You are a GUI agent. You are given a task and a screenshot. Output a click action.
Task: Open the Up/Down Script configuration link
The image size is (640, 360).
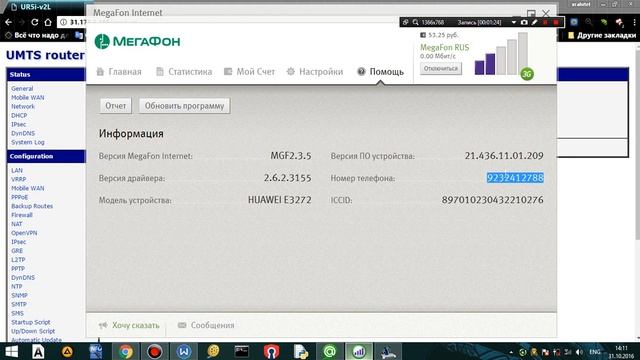coord(33,331)
